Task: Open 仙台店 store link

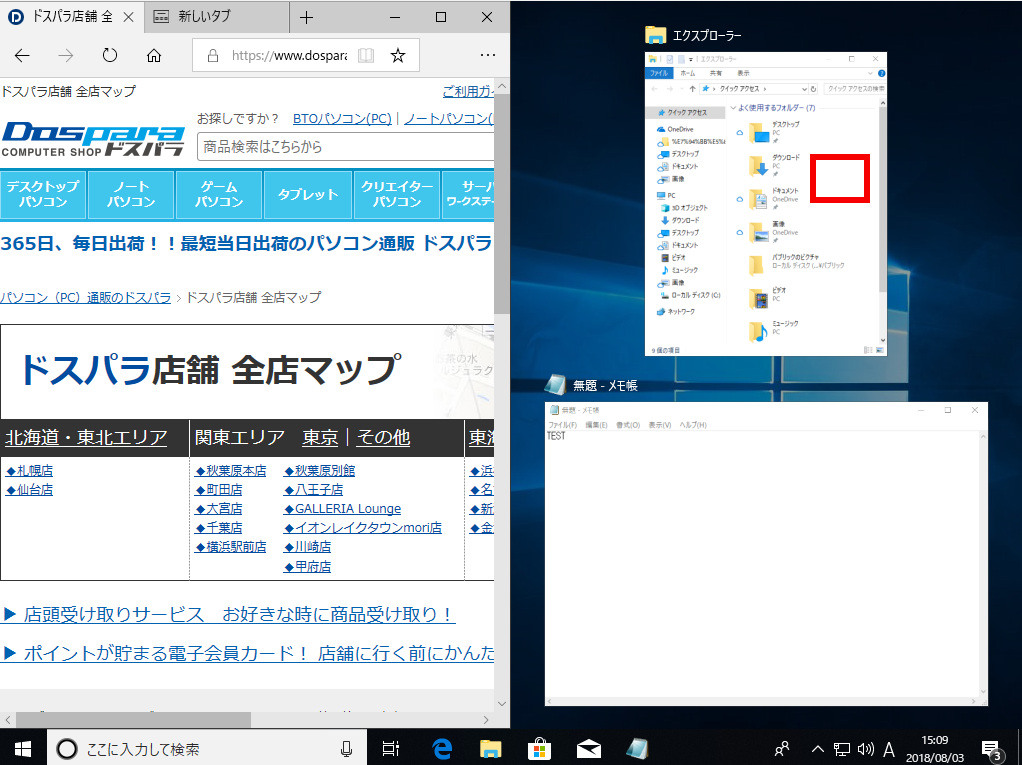Action: [29, 489]
